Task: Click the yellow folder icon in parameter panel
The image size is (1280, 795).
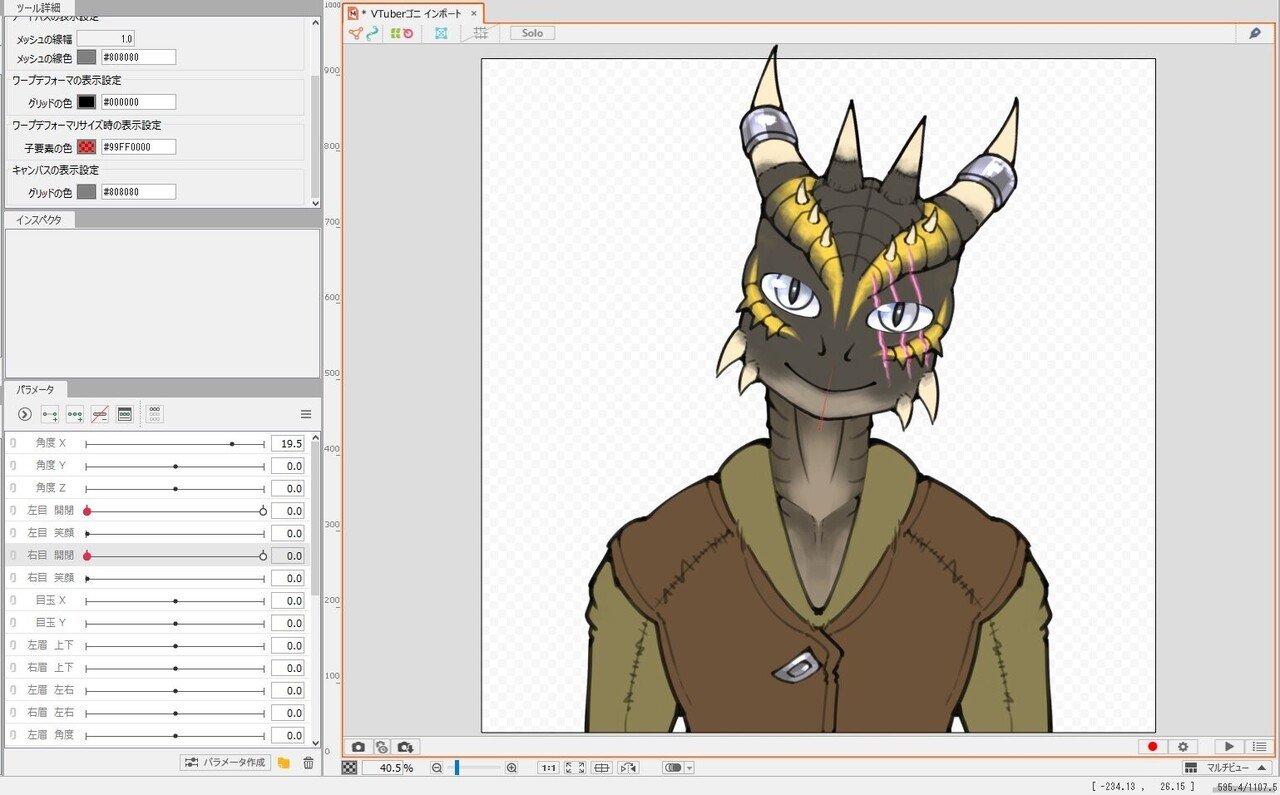Action: pos(284,763)
